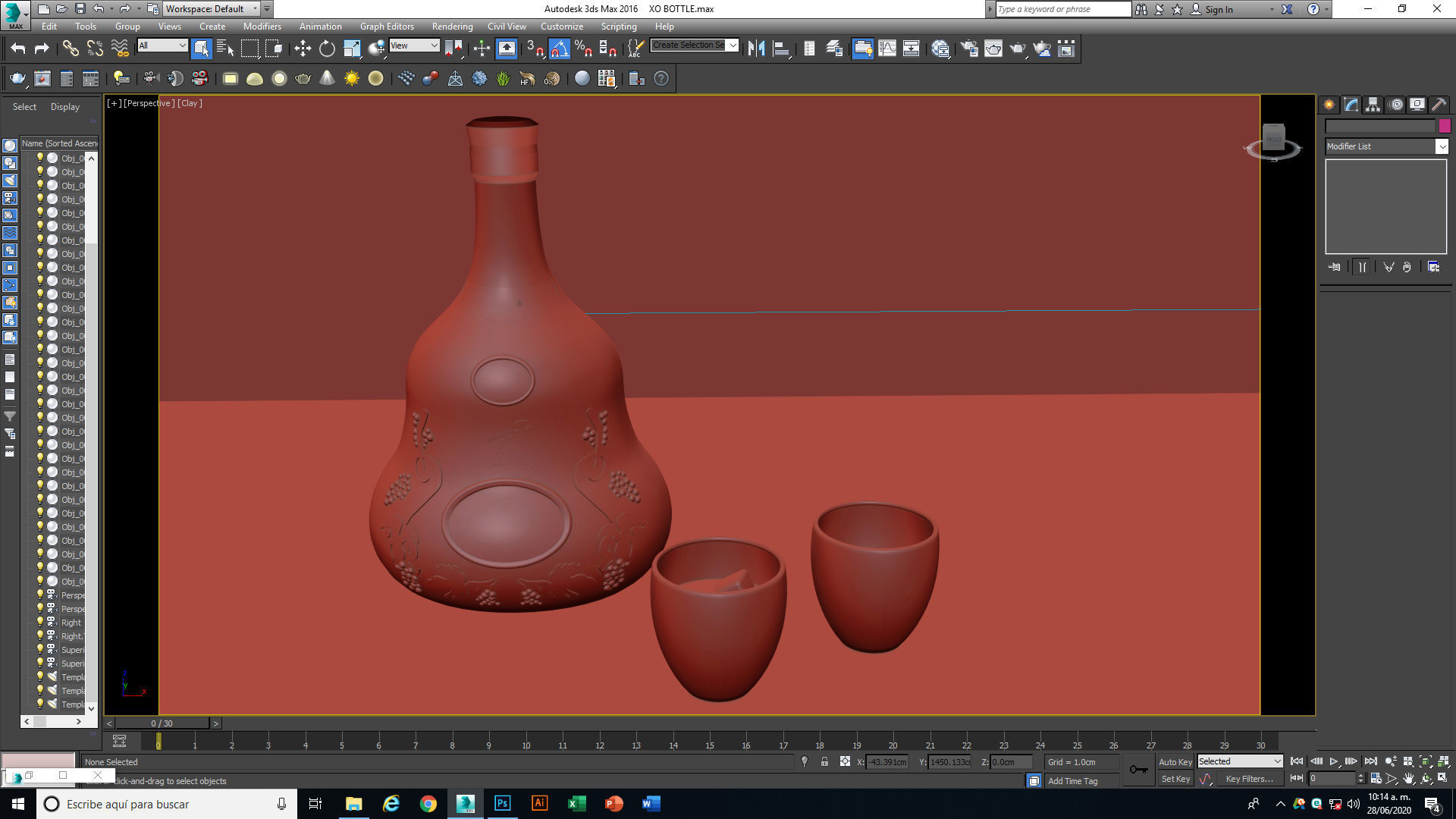Open the Utilities command panel hammer tab
Viewport: 1456px width, 819px height.
1439,105
